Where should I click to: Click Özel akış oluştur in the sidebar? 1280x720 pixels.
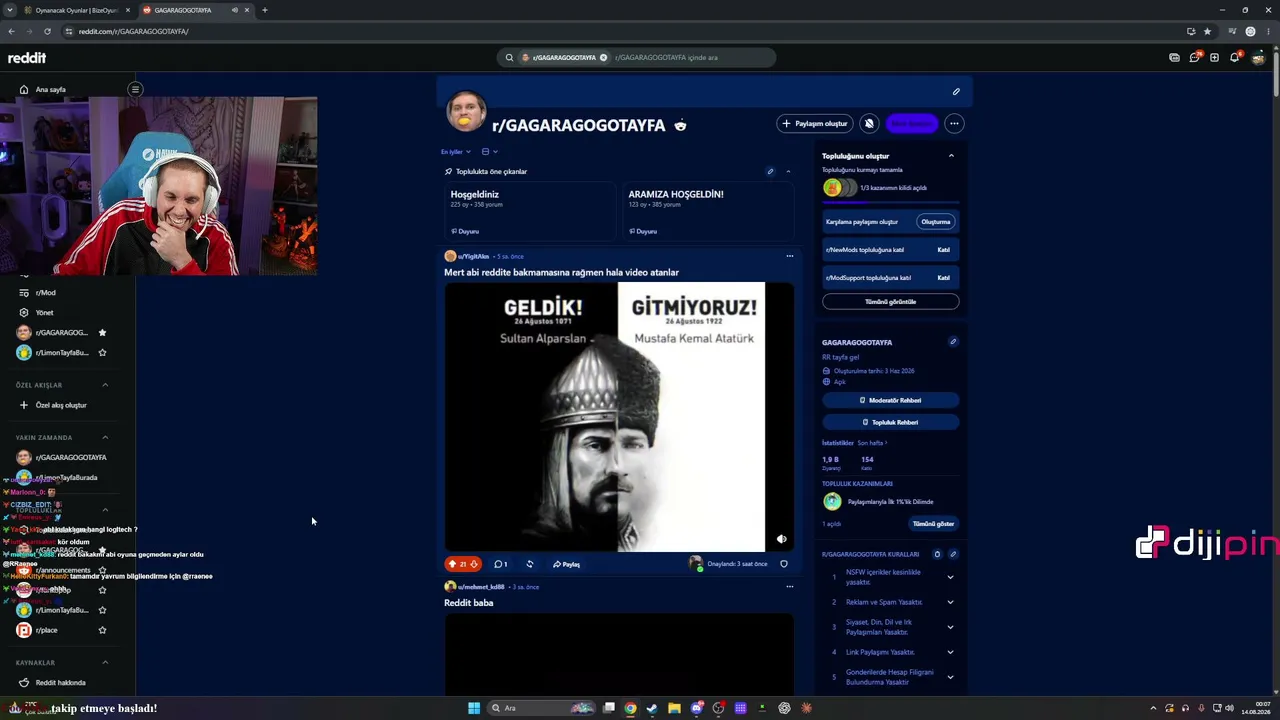click(x=53, y=405)
